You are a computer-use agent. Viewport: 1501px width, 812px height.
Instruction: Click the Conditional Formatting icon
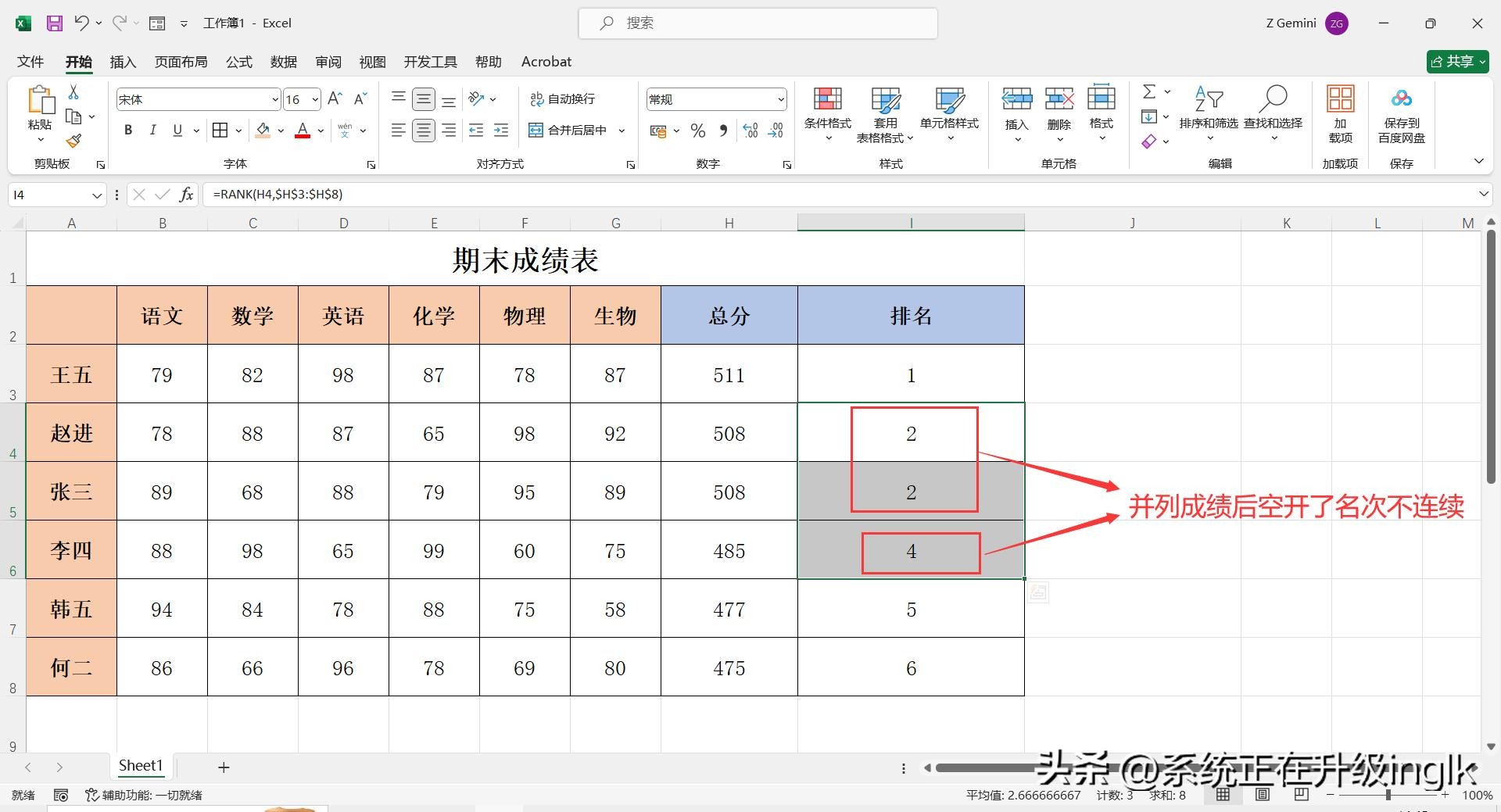point(827,99)
